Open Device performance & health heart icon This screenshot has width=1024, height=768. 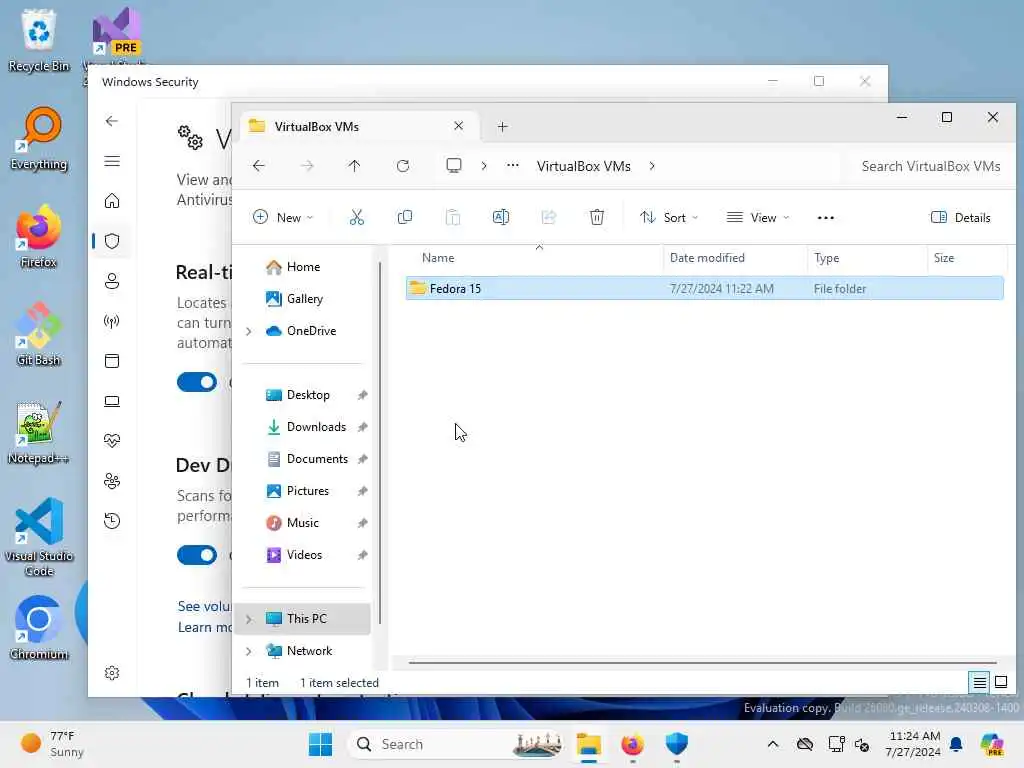tap(112, 441)
